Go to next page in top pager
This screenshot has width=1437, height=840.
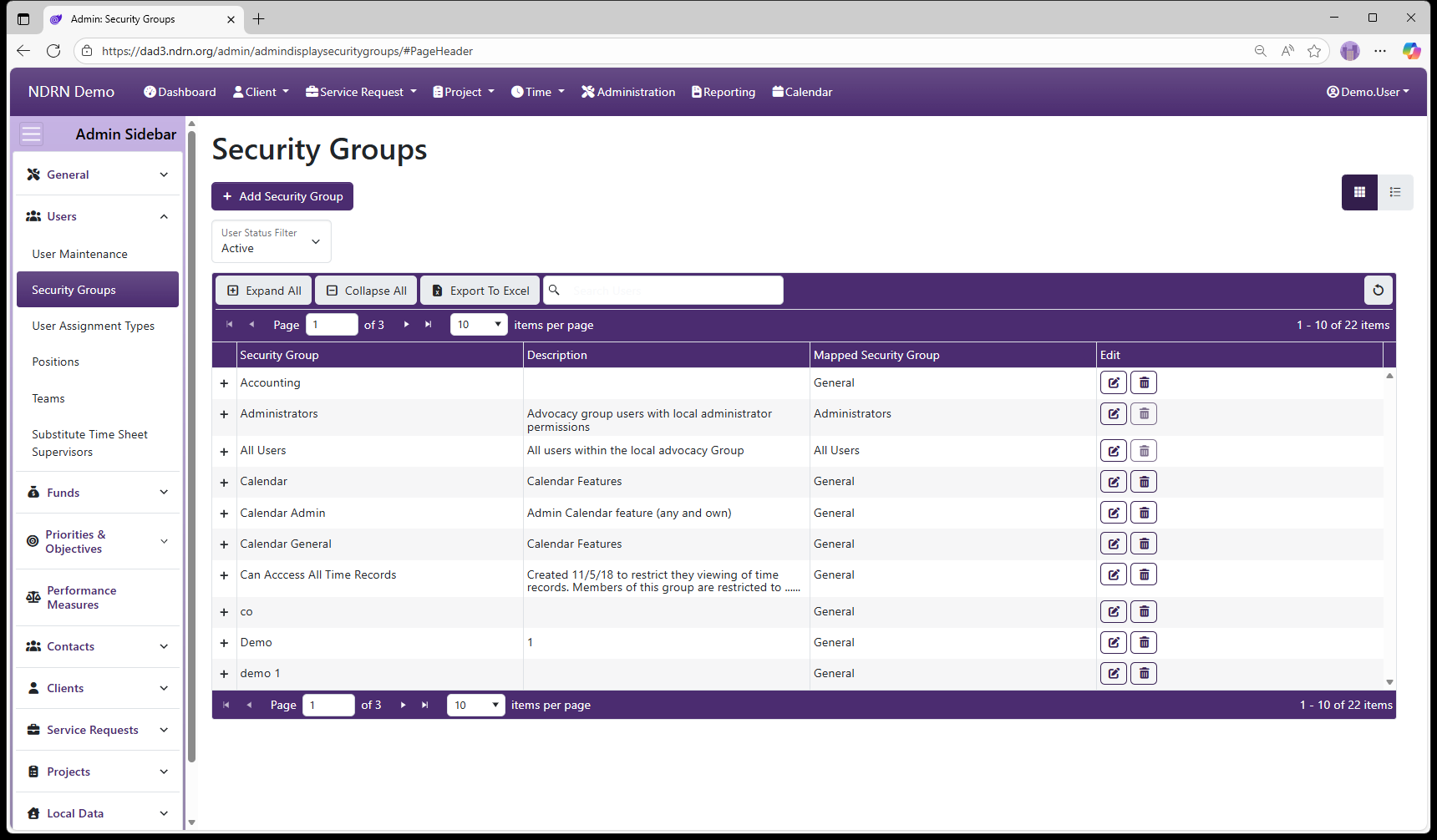(x=407, y=324)
